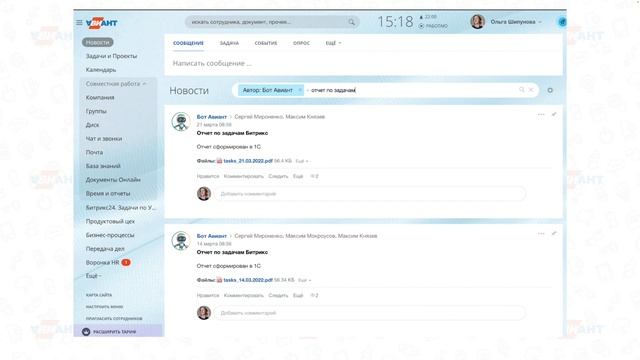Select the Сообщение tab
640x360 pixels.
[188, 43]
